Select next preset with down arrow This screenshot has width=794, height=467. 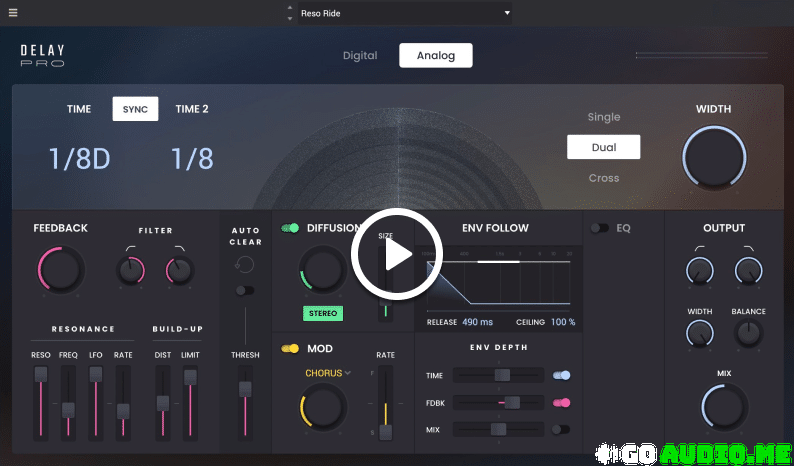coord(290,19)
